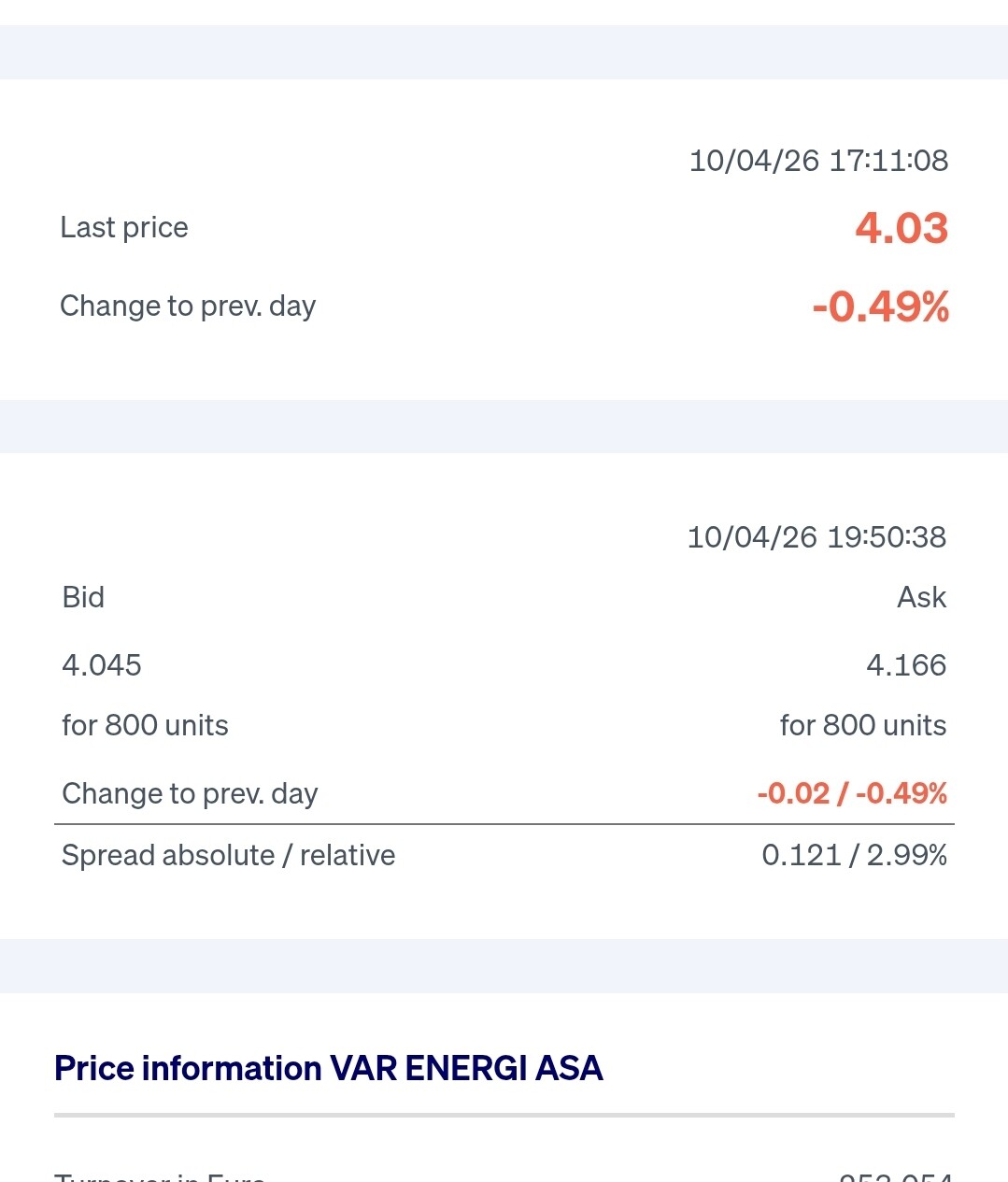The width and height of the screenshot is (1008, 1182).
Task: Click the -0.02 / -0.49% change figure
Action: [x=852, y=793]
